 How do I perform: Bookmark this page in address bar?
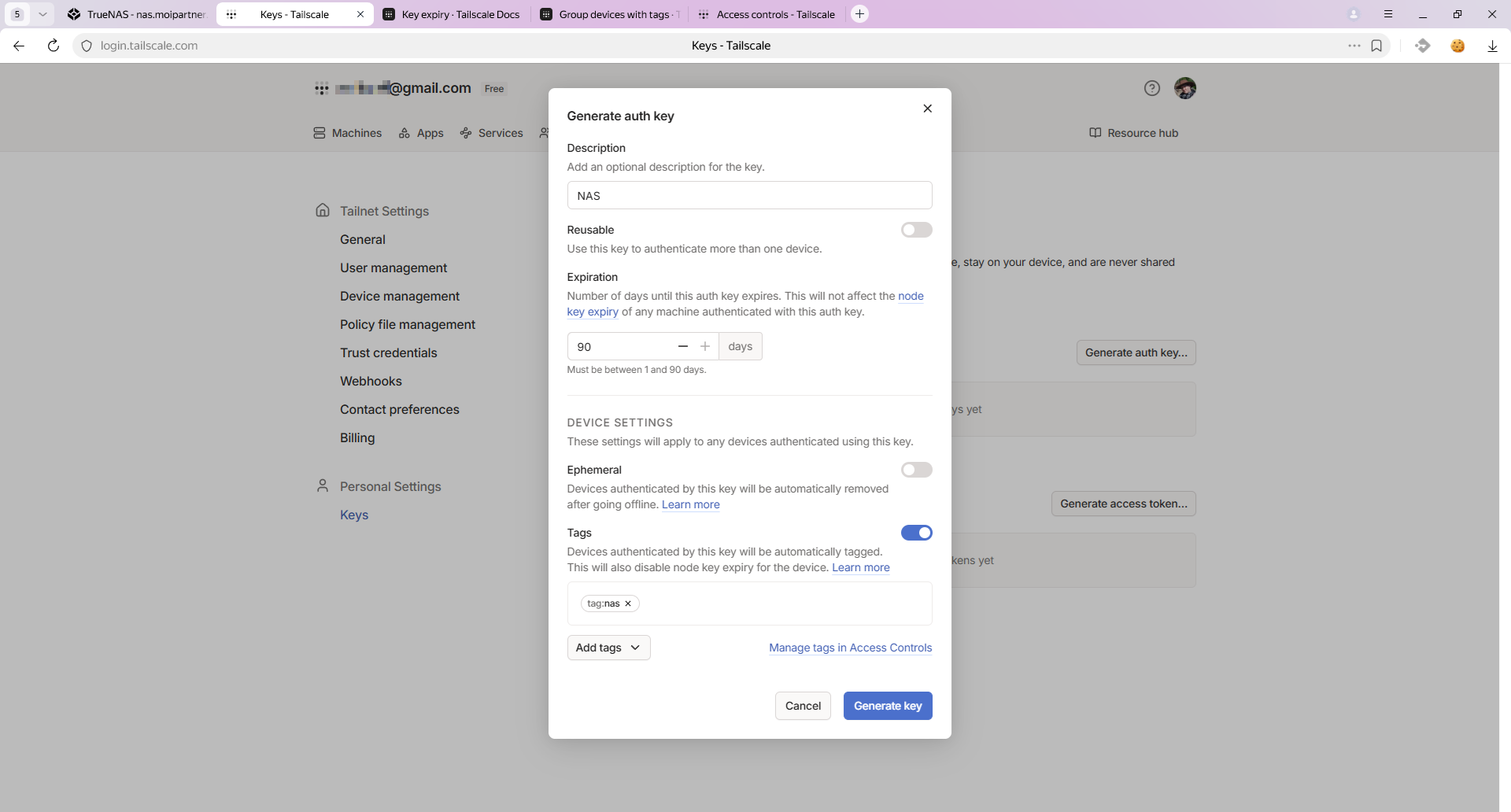click(x=1376, y=46)
